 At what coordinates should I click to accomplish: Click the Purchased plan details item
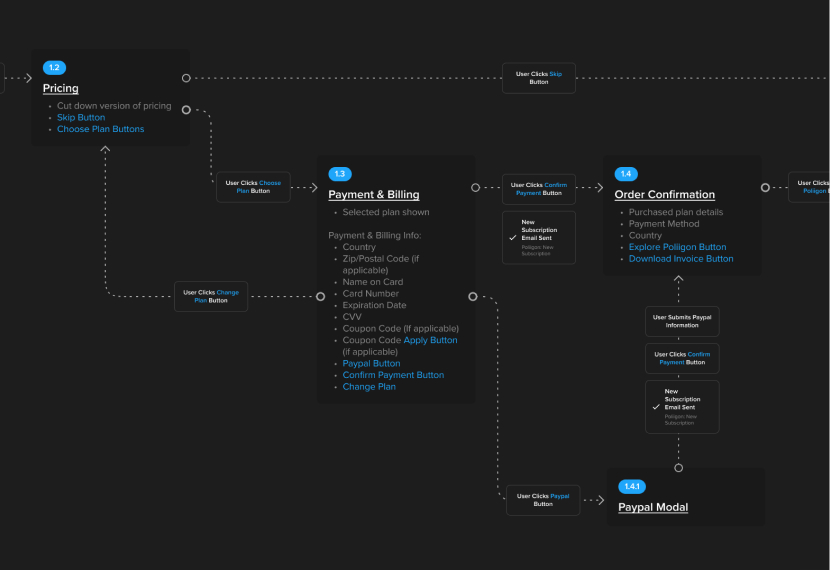676,212
